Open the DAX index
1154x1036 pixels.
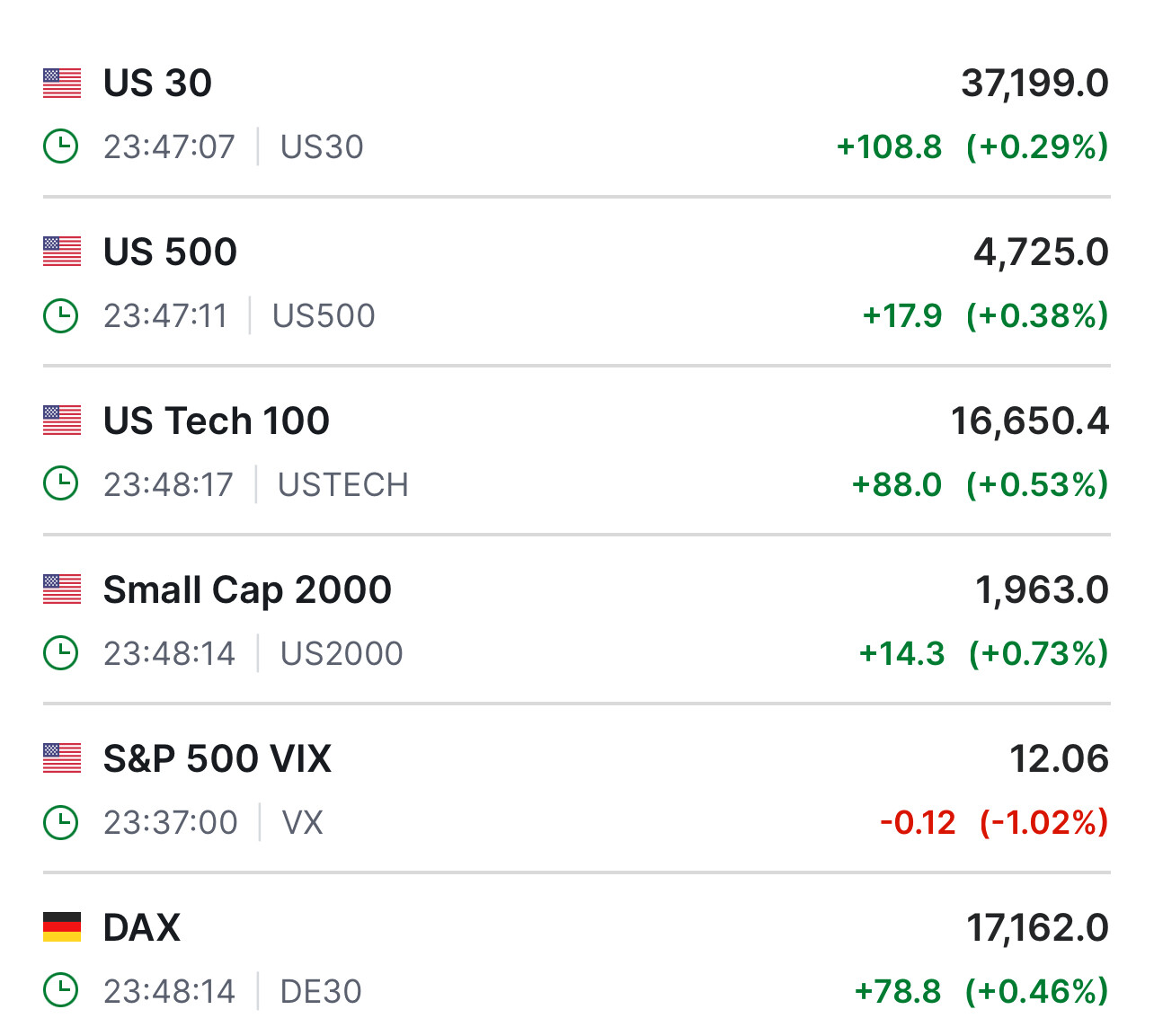click(142, 927)
